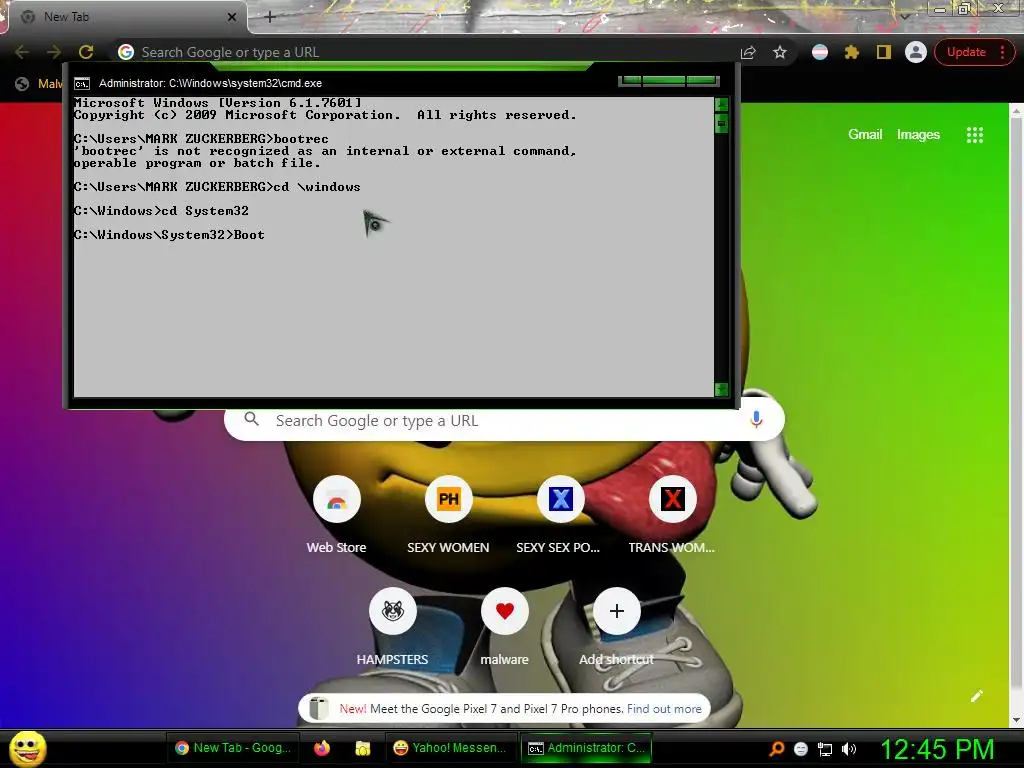Open the blue X shortcut tile
The width and height of the screenshot is (1024, 768).
click(560, 500)
